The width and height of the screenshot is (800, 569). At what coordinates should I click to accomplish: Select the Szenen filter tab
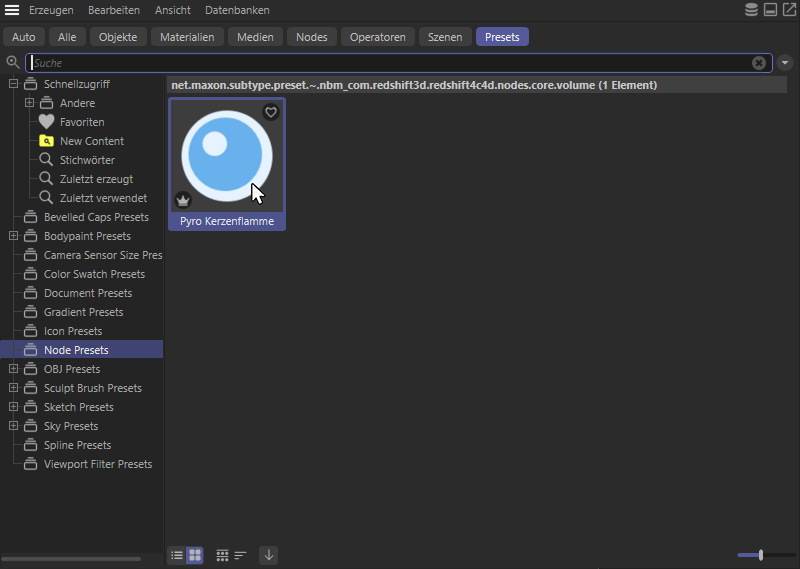tap(445, 37)
